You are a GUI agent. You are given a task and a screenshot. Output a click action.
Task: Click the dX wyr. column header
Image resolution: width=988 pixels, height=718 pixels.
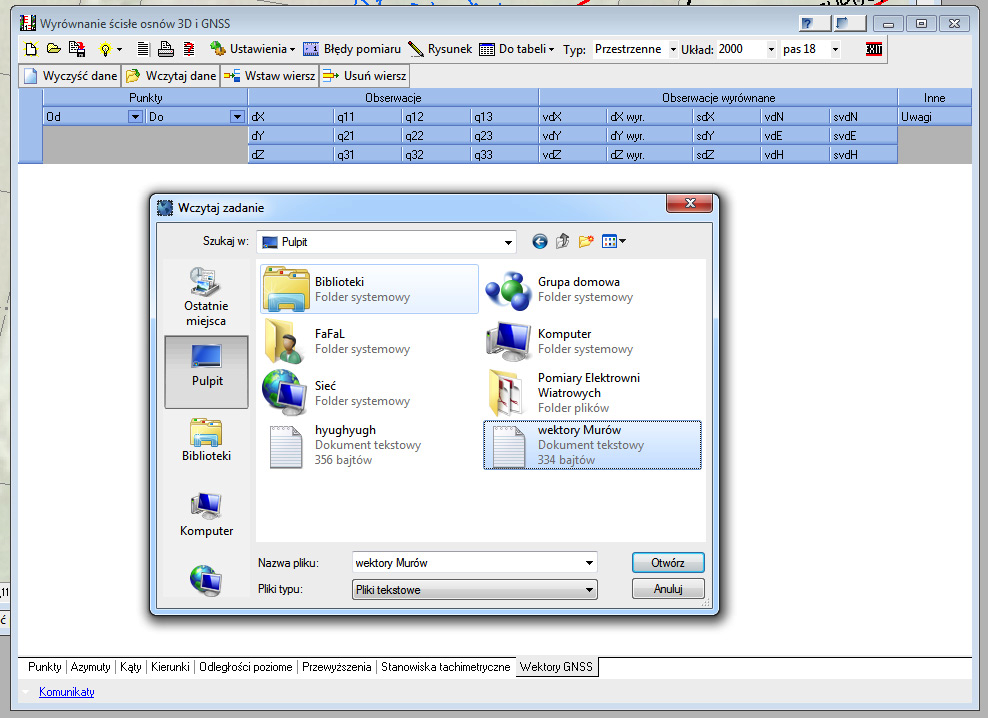pyautogui.click(x=650, y=117)
